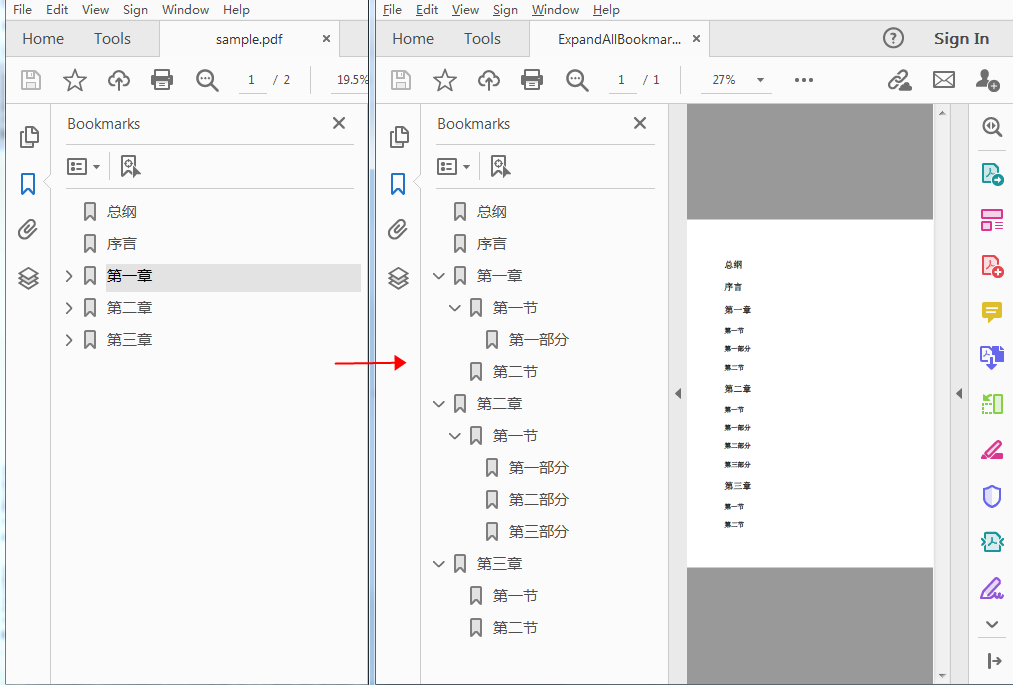Collapse right tools pane arrow
The image size is (1013, 685).
click(959, 394)
